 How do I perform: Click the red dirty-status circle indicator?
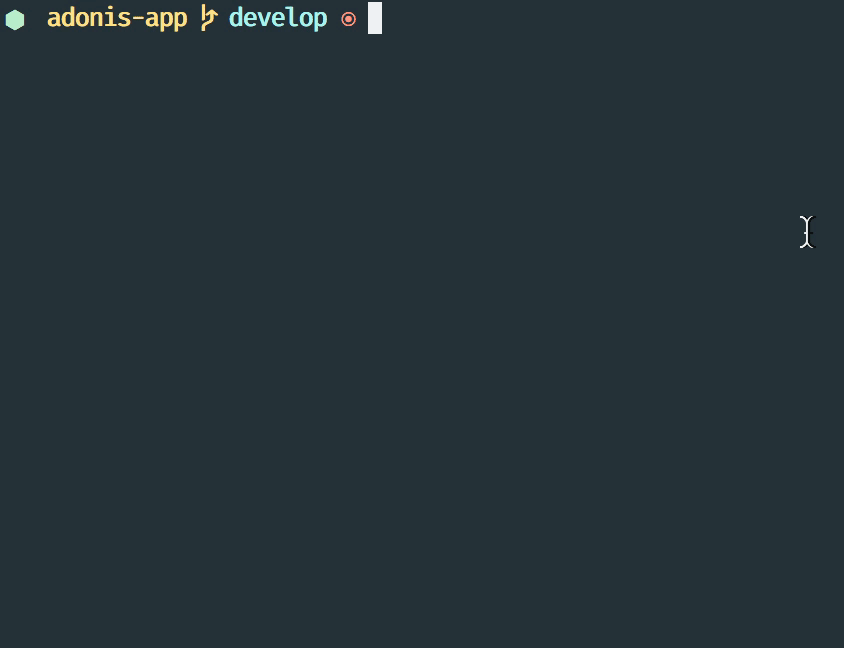tap(348, 19)
